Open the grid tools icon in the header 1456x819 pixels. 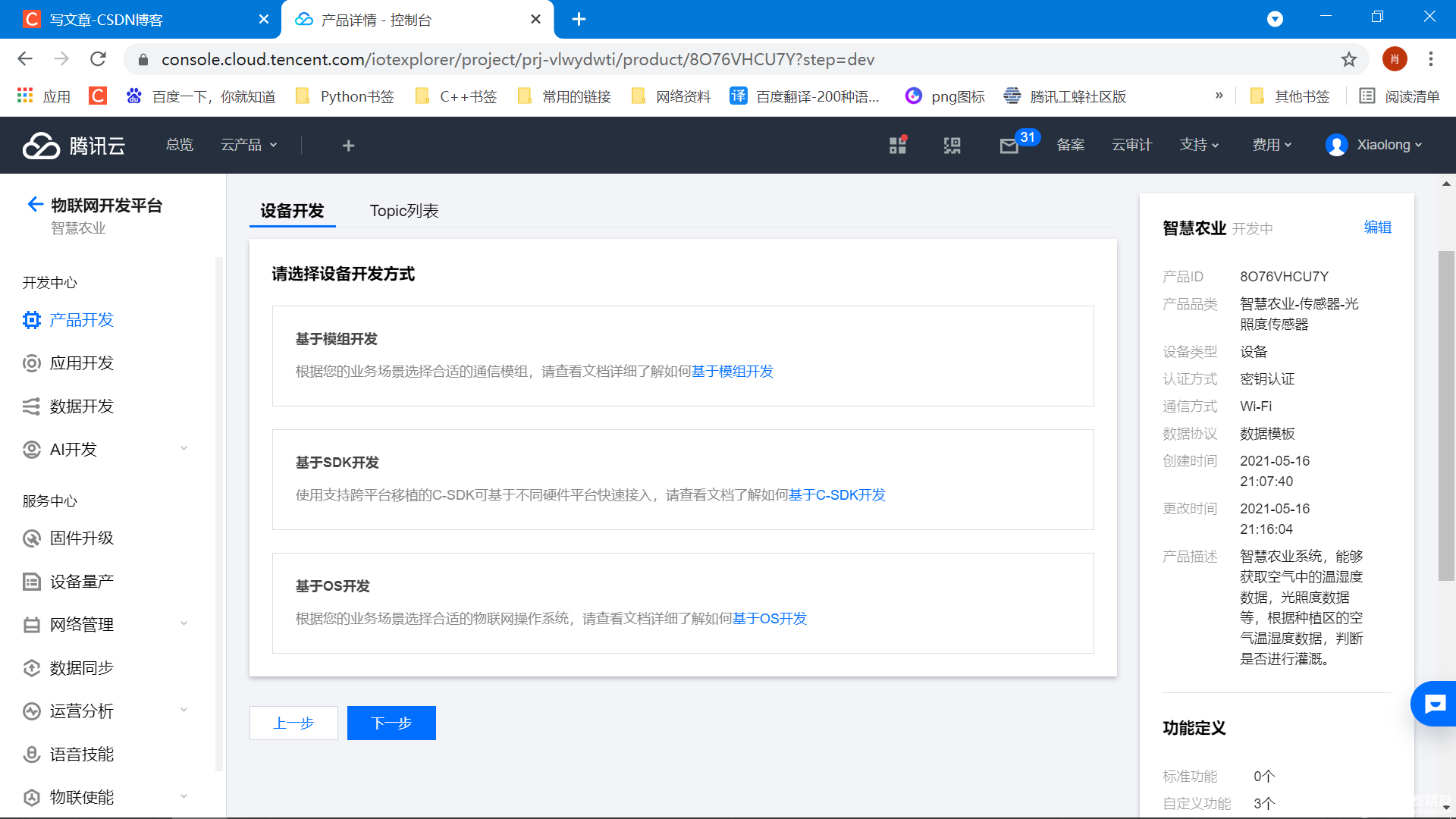click(898, 146)
